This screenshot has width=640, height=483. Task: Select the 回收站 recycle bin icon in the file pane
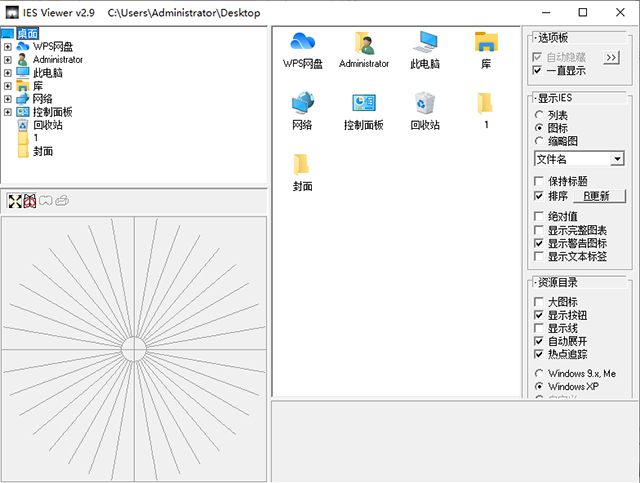425,103
